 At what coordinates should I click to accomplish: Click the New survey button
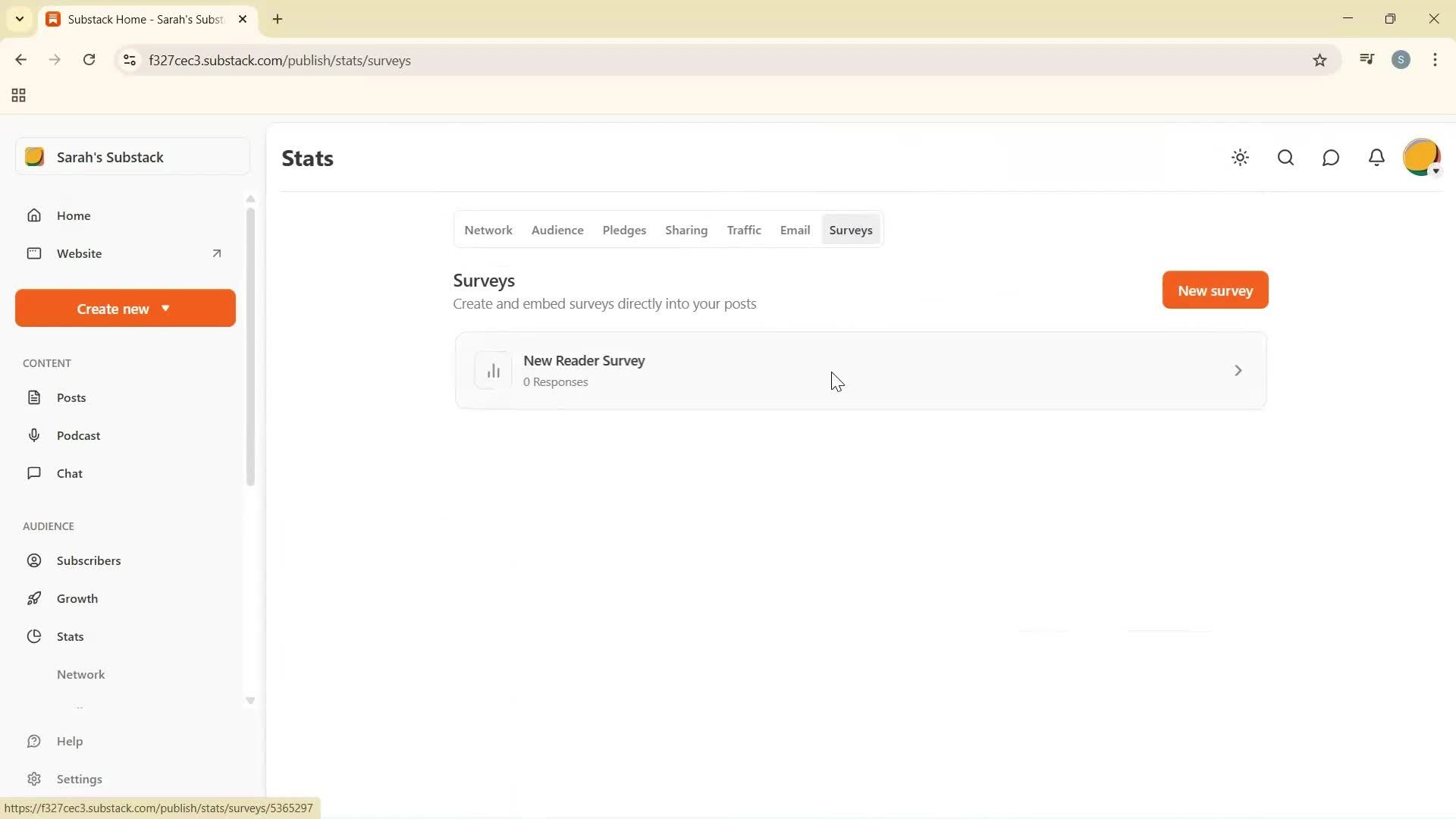point(1214,290)
